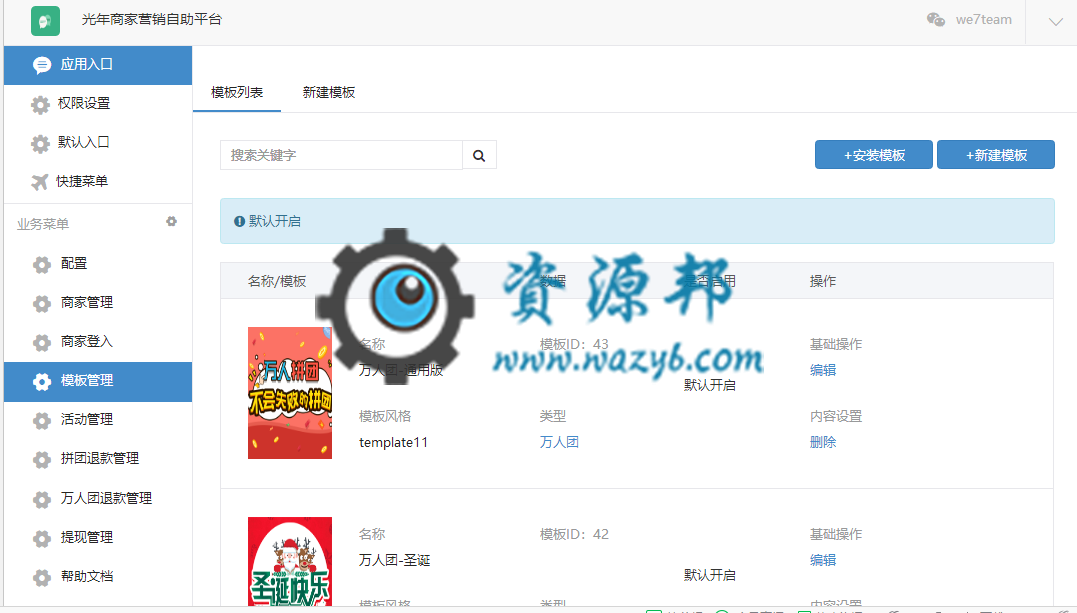Click the gear icon next to 帮助文档
1077x613 pixels.
(x=42, y=578)
